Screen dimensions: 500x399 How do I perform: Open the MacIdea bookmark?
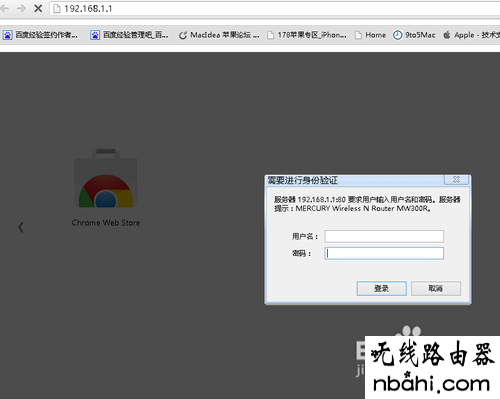click(x=219, y=35)
